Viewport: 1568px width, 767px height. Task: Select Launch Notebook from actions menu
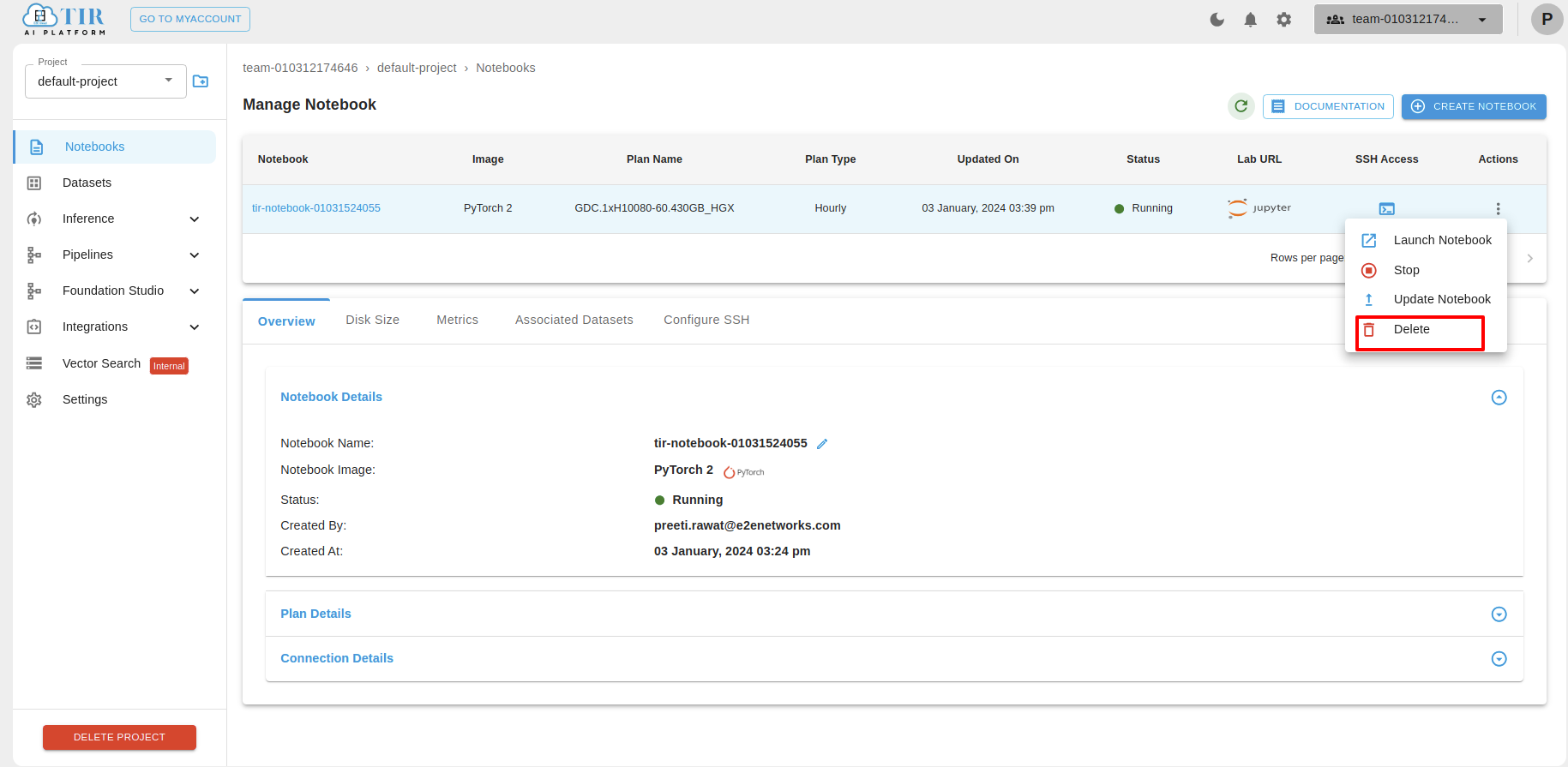click(1426, 240)
